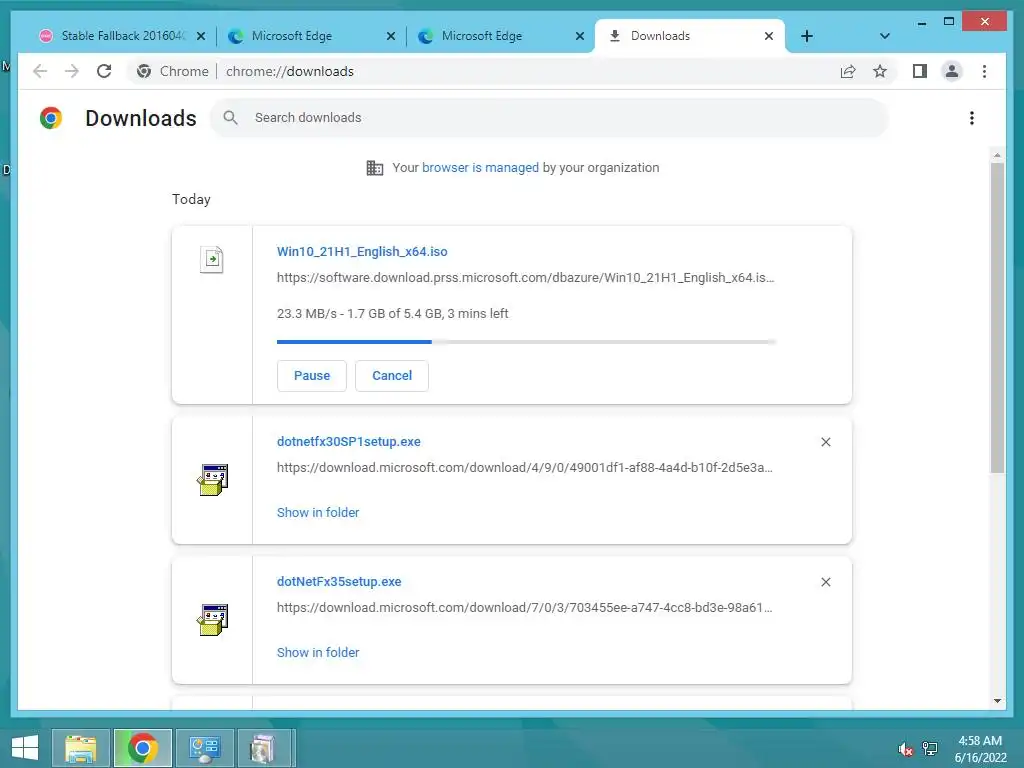Click the search magnifier icon in downloads
This screenshot has width=1024, height=768.
[230, 118]
